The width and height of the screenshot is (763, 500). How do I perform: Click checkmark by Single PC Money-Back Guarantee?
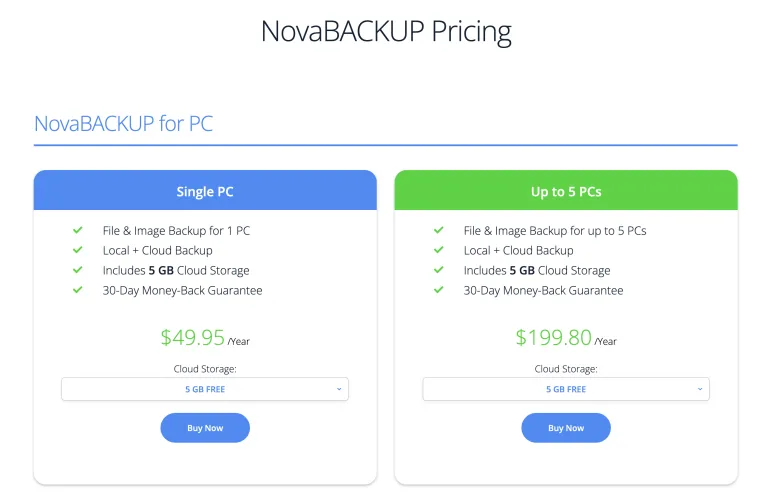[x=77, y=290]
